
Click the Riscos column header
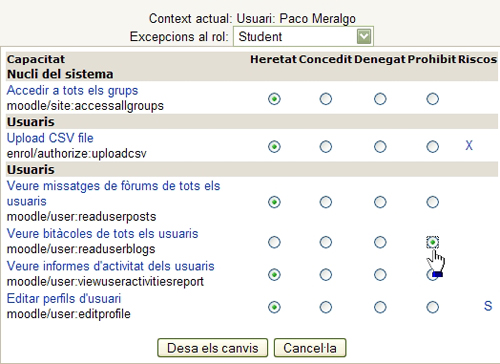coord(477,59)
